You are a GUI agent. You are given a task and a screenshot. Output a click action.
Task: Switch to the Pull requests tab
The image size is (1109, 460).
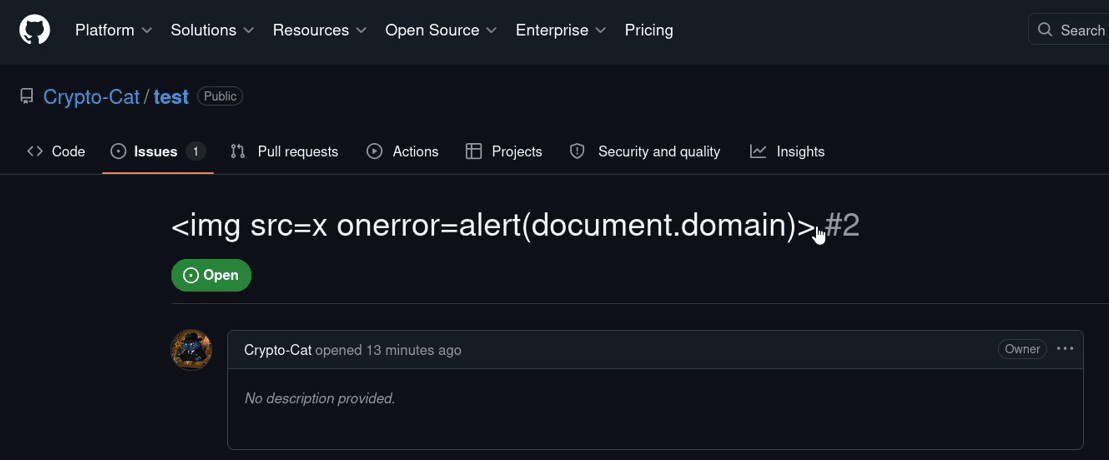[x=284, y=151]
